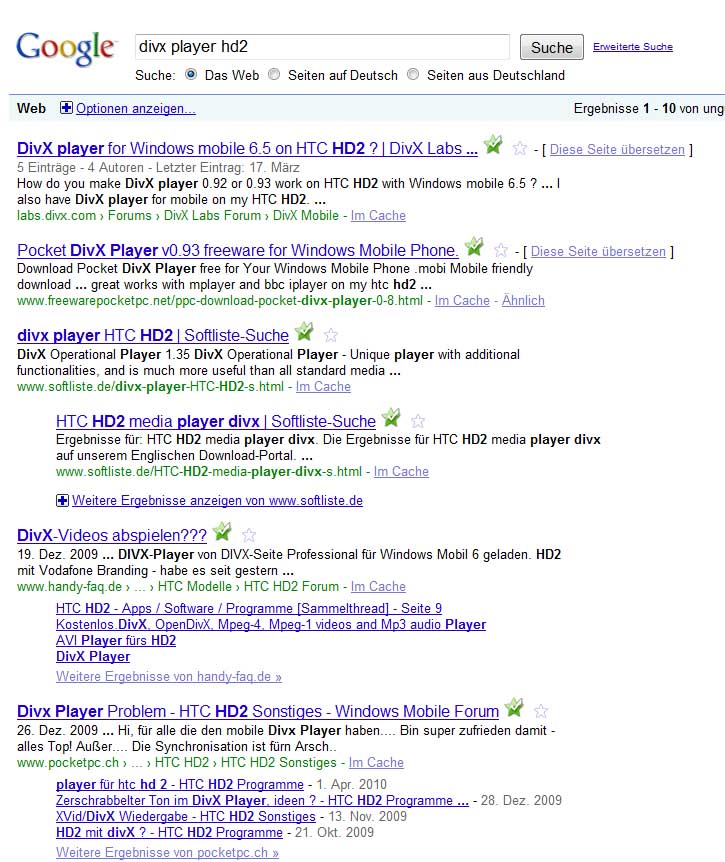The image size is (725, 862).
Task: Expand Optionen anzeigen plus icon
Action: pyautogui.click(x=66, y=108)
